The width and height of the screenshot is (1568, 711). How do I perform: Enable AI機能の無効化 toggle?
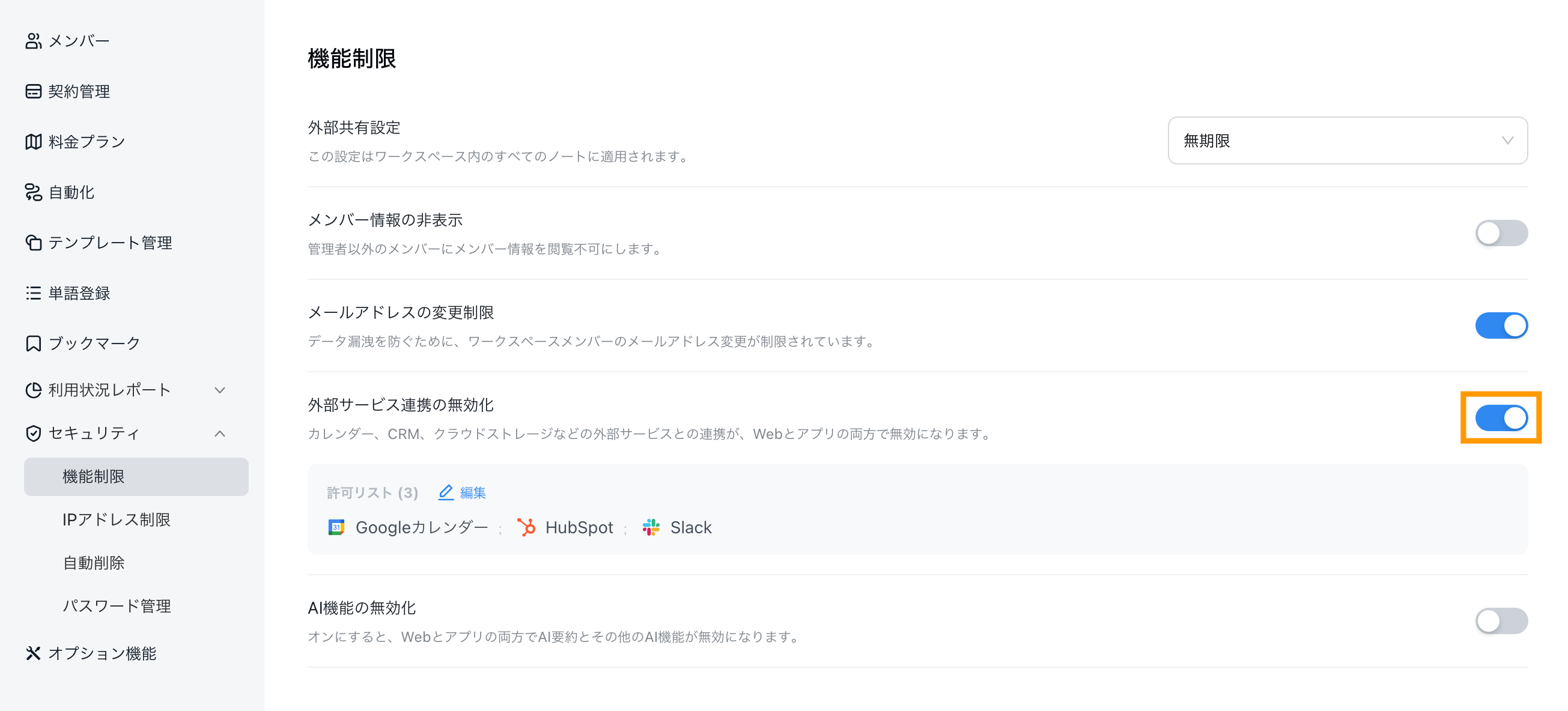pos(1501,621)
